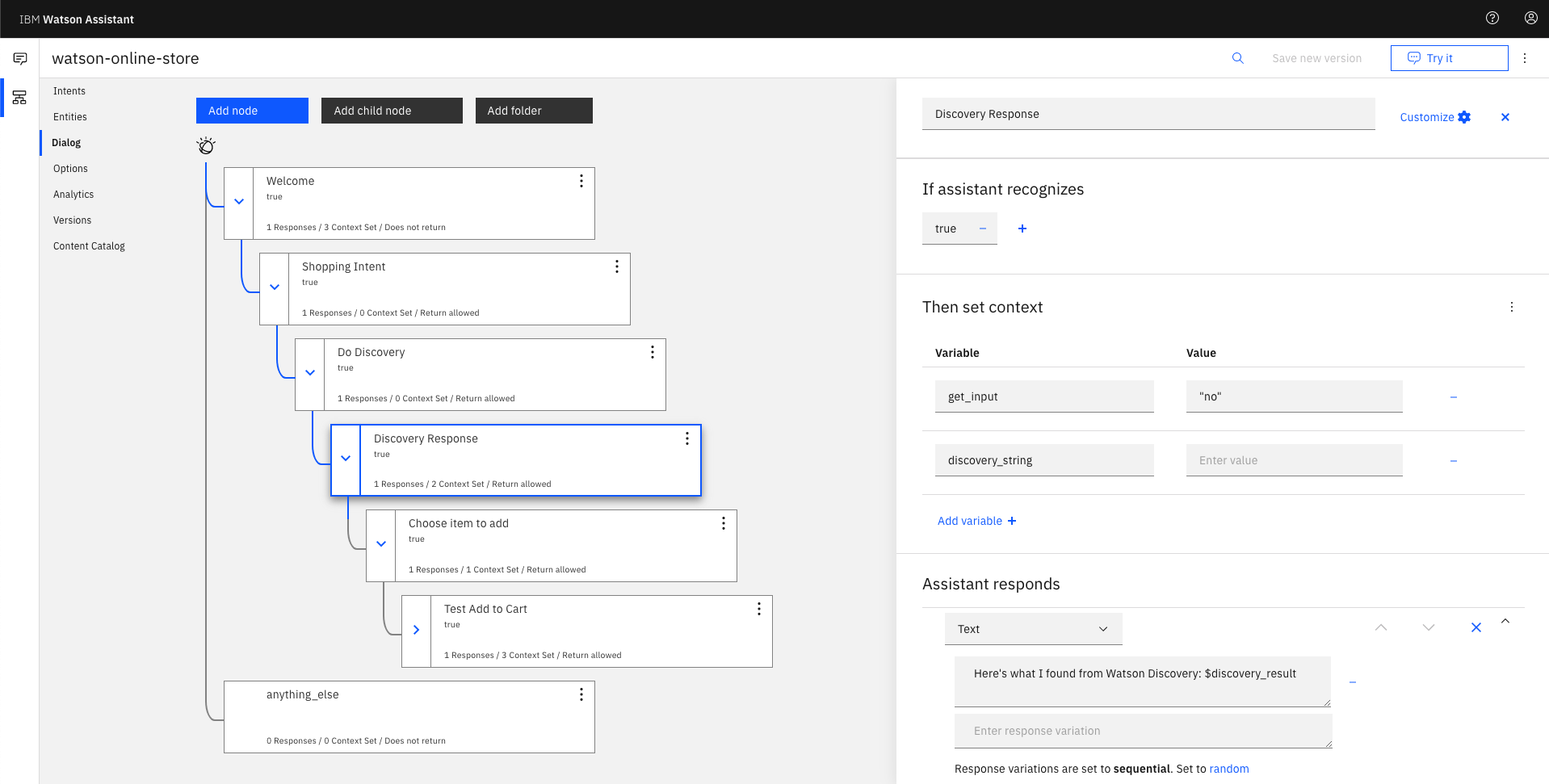Go to Entities section
Viewport: 1549px width, 784px height.
coord(70,117)
